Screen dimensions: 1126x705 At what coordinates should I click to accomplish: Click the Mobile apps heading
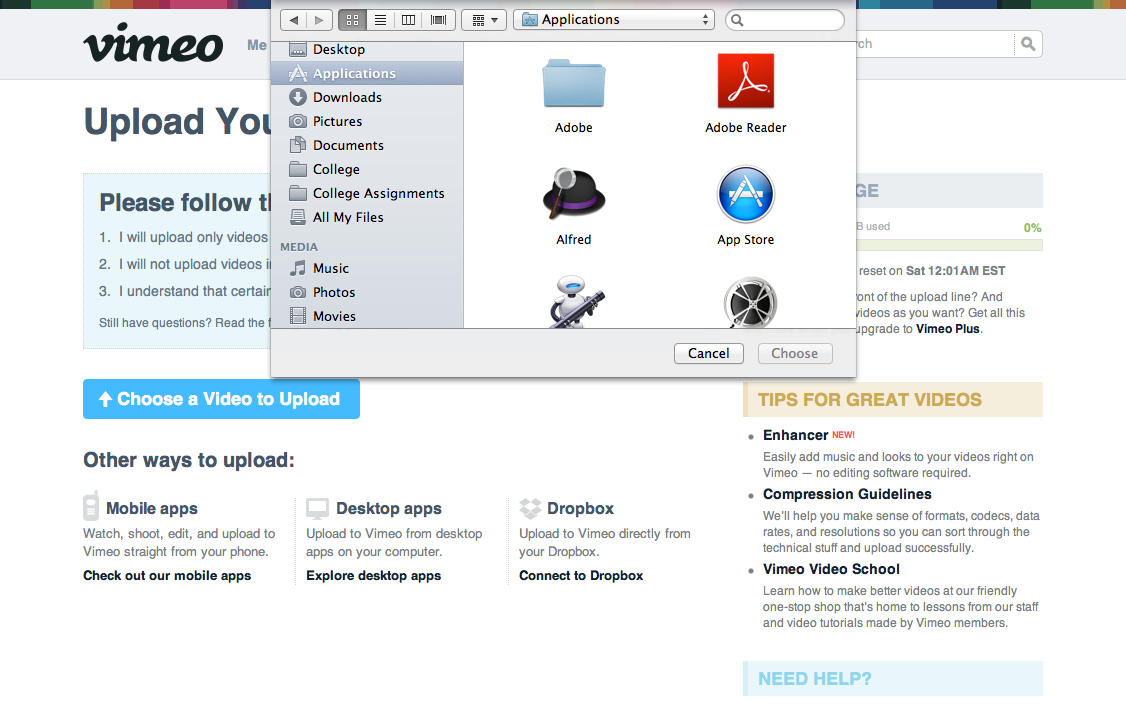point(152,508)
